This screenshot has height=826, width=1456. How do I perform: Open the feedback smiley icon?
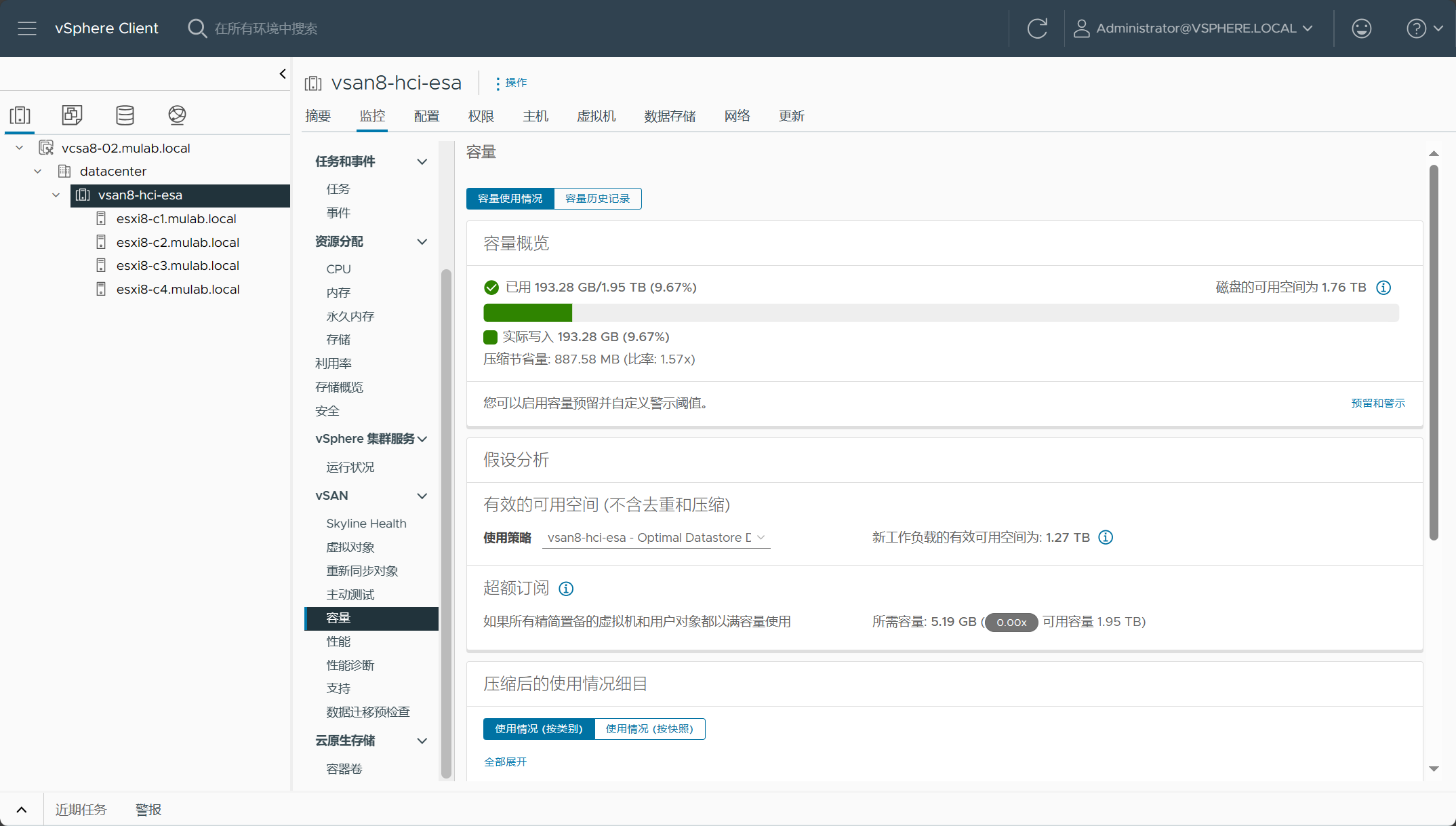click(x=1361, y=28)
